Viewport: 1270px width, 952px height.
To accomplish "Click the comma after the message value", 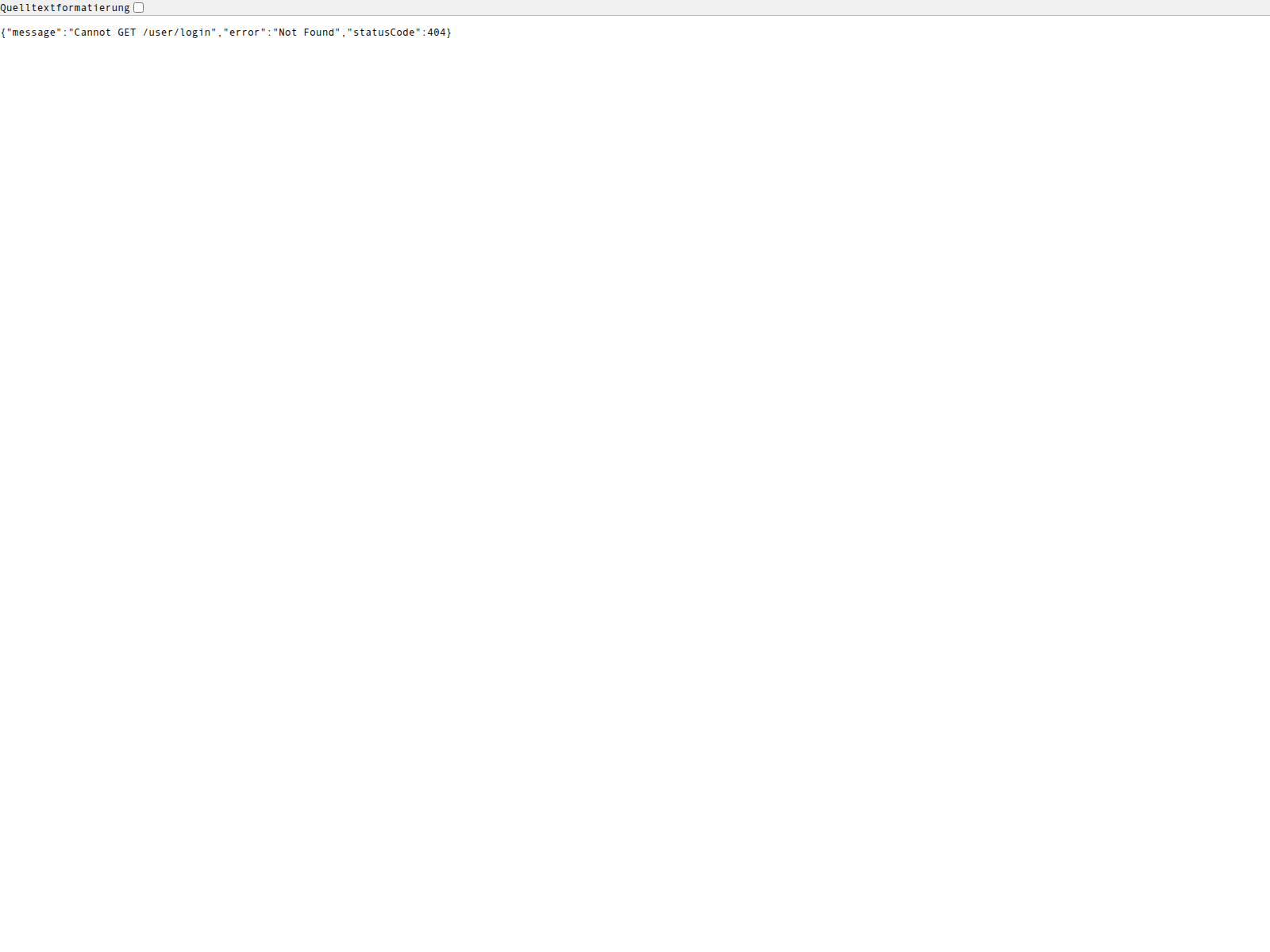I will 219,33.
